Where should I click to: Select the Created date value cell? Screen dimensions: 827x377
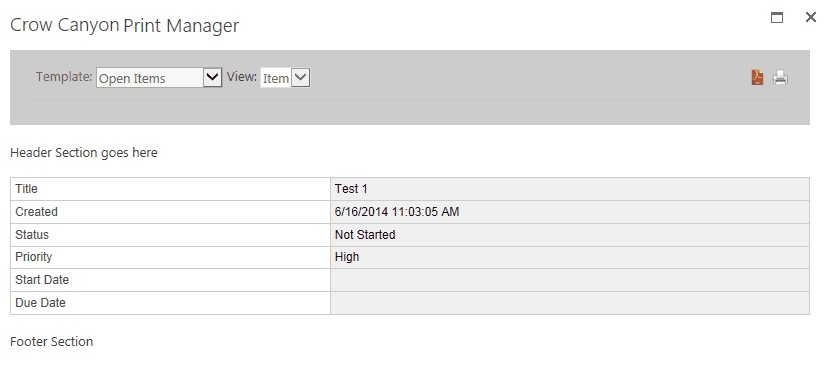point(570,212)
